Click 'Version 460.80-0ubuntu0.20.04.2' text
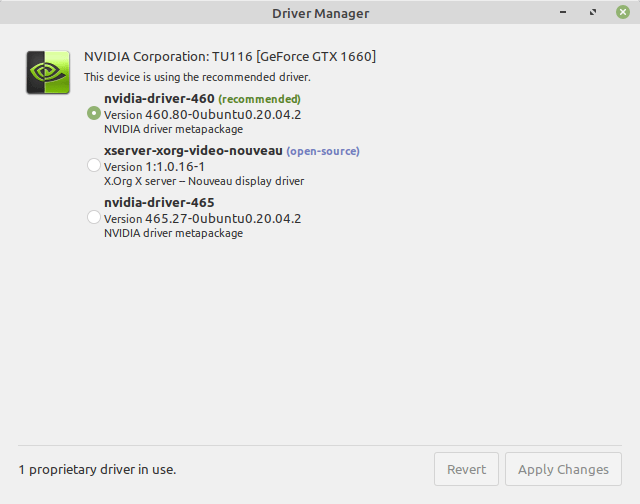 click(x=202, y=115)
